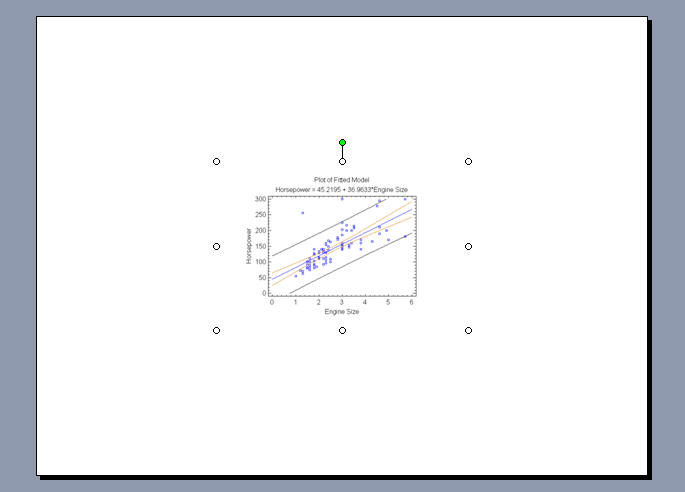Click the bottom-center resize handle
The width and height of the screenshot is (685, 492).
point(342,331)
